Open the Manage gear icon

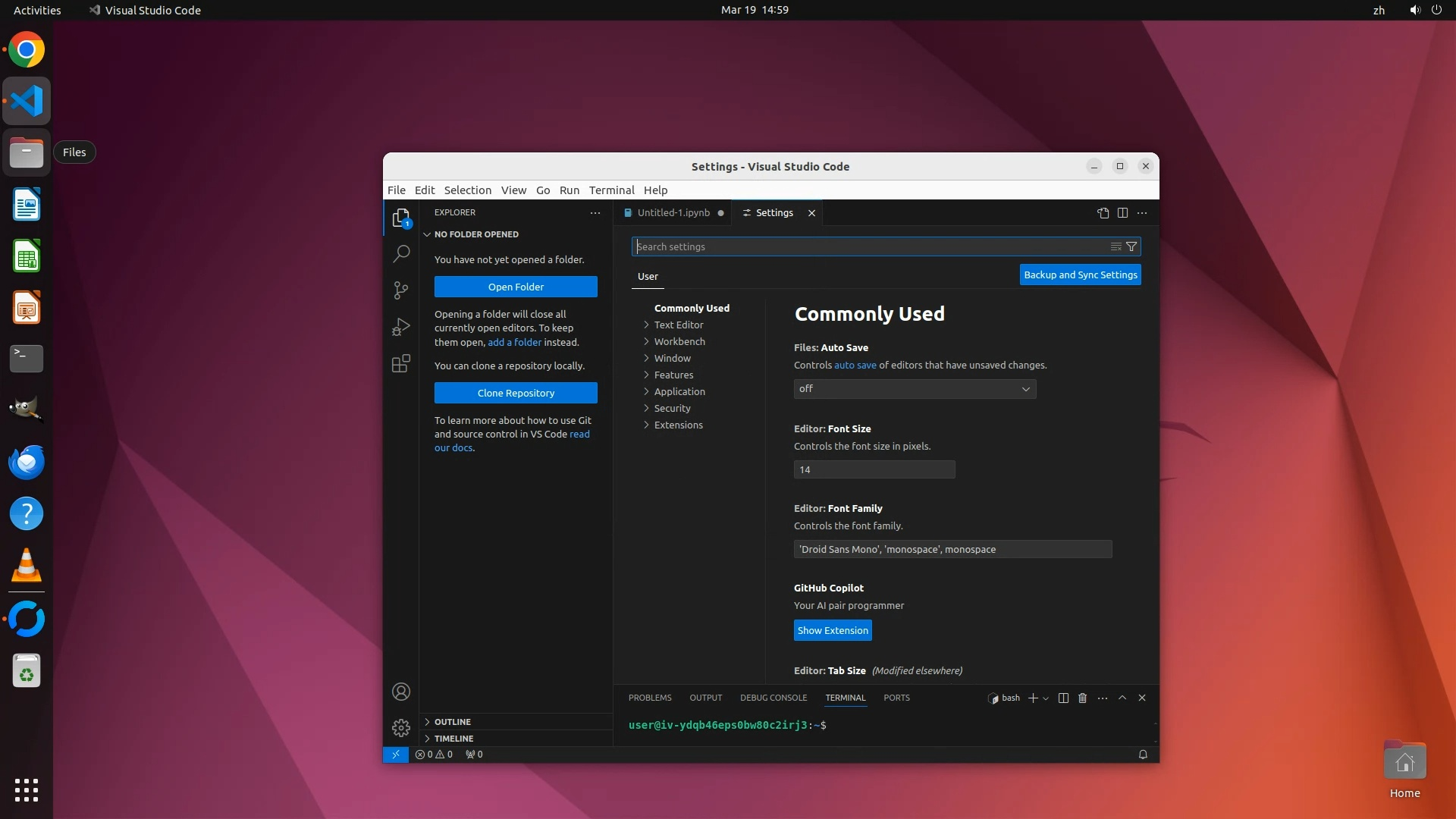401,728
